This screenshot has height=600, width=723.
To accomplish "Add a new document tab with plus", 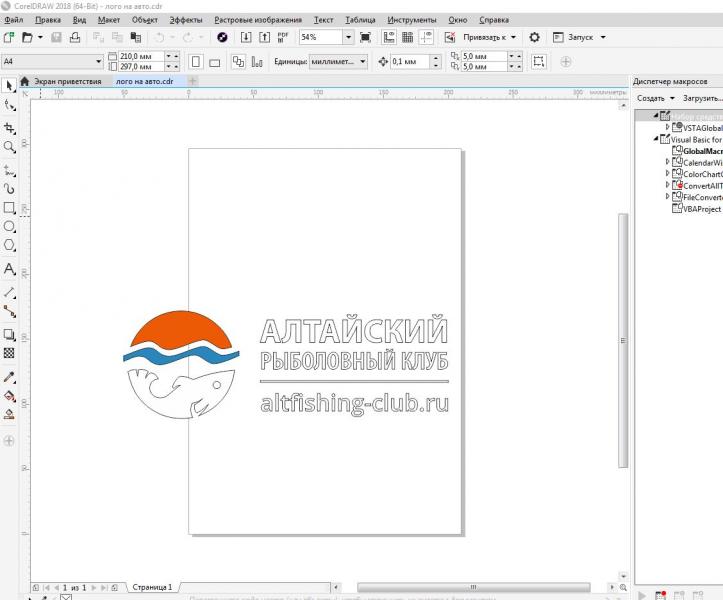I will (x=193, y=81).
